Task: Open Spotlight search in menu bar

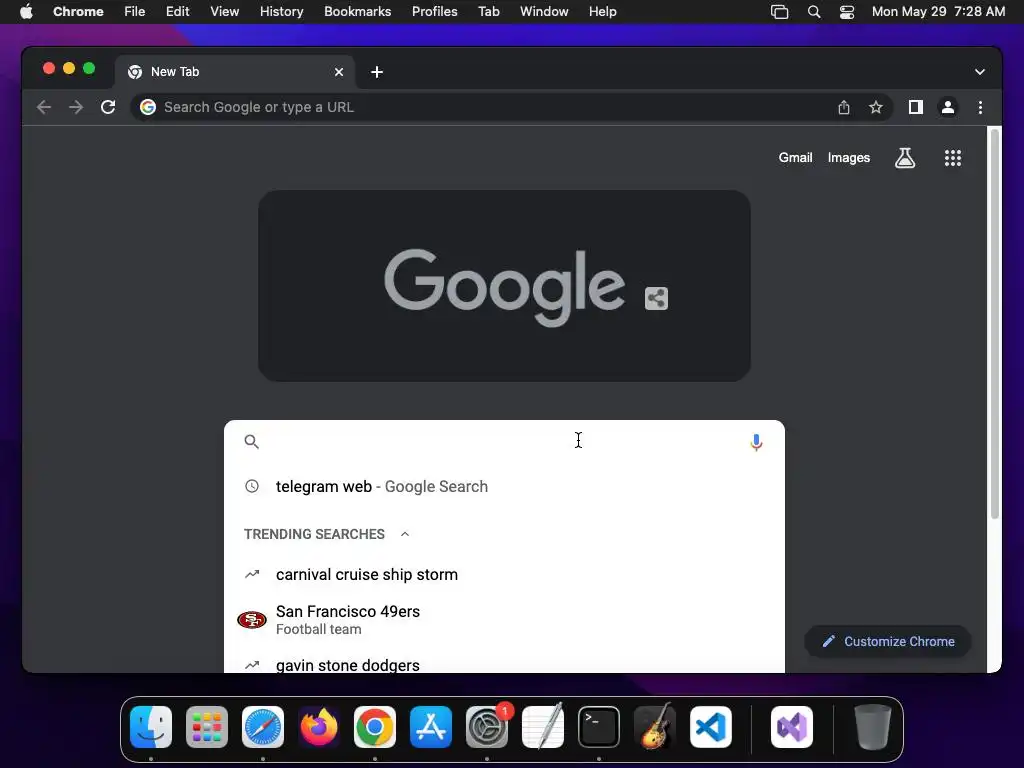Action: point(814,12)
